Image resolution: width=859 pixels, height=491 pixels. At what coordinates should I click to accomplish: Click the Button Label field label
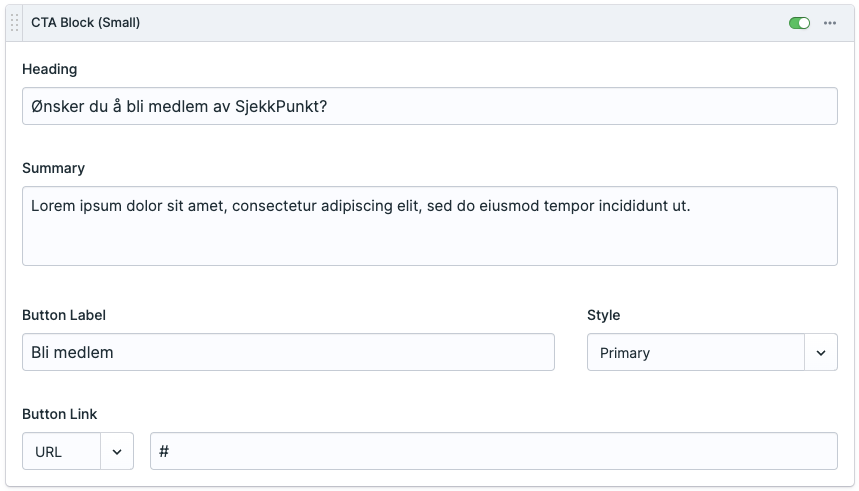tap(64, 315)
